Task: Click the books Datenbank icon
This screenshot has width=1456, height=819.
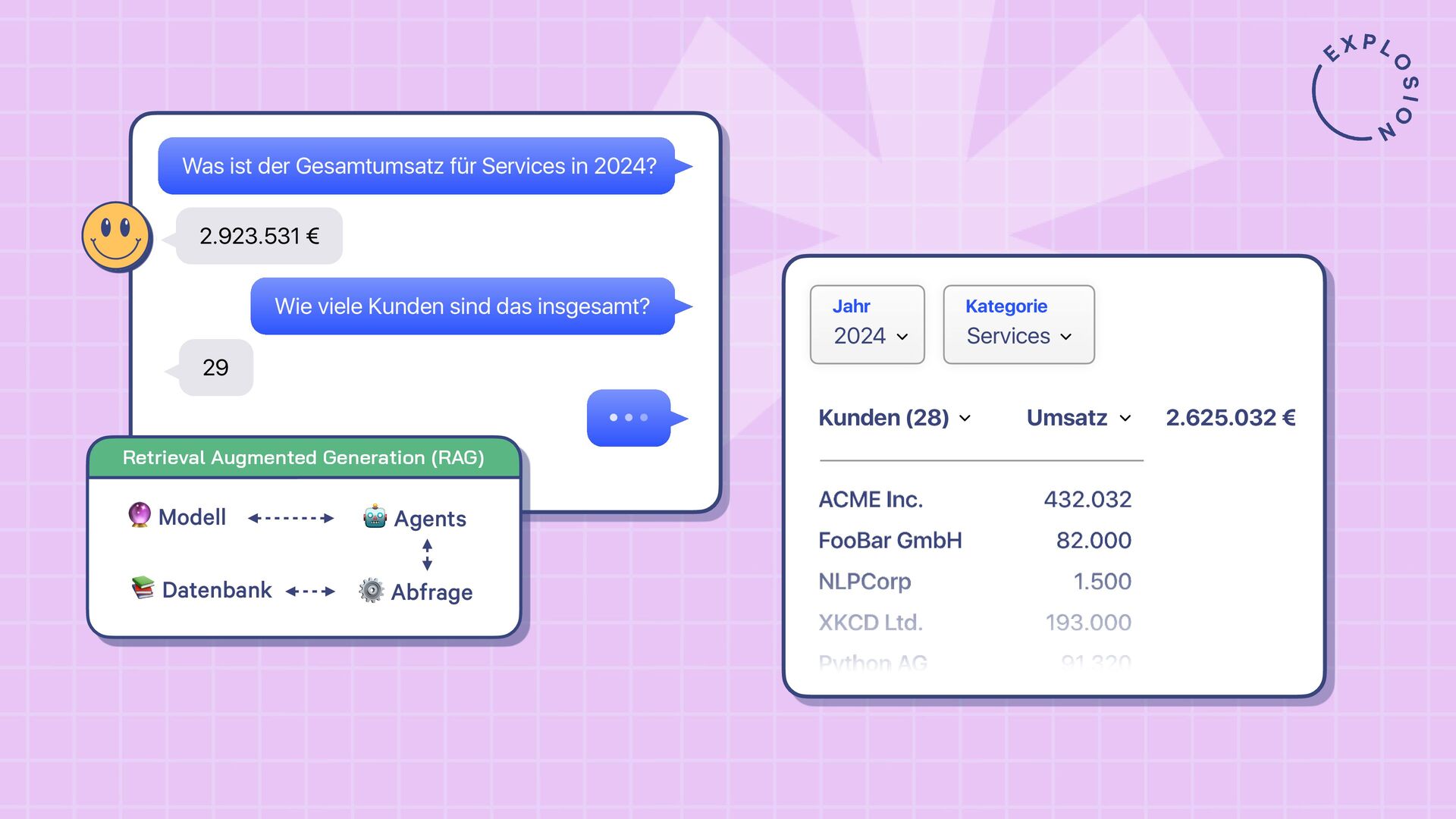Action: [143, 588]
